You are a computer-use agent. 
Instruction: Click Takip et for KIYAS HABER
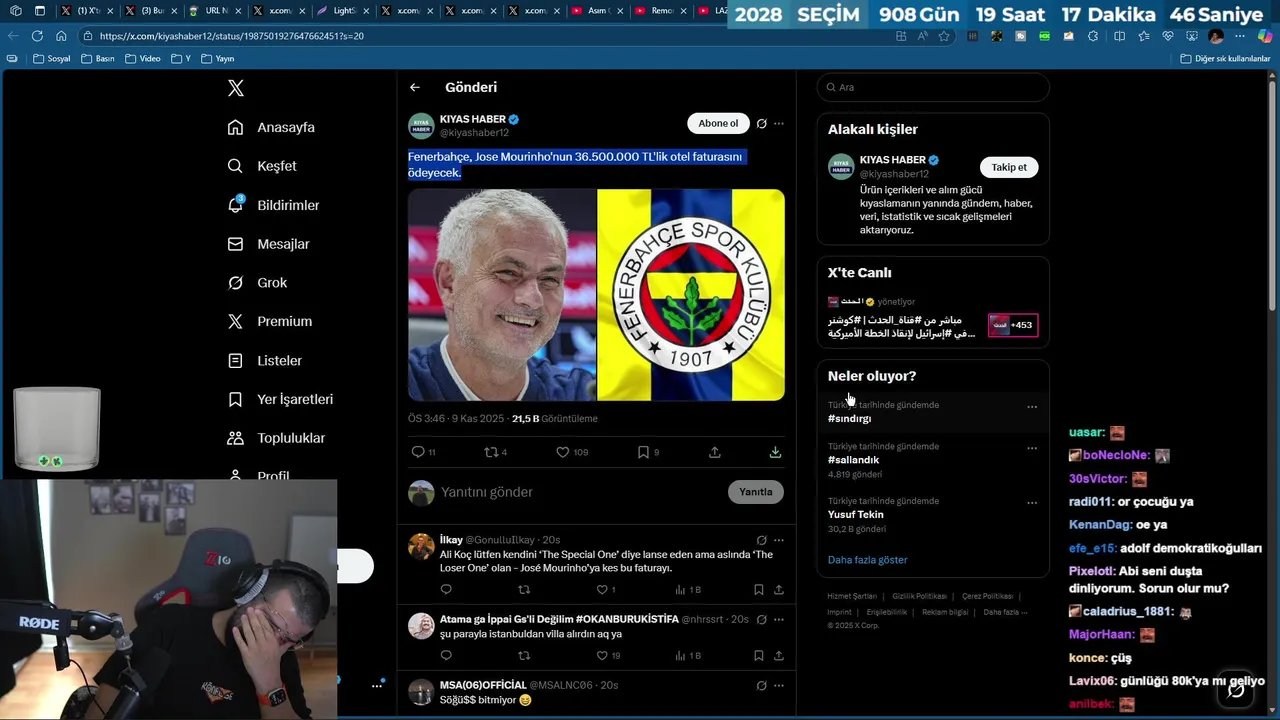tap(1009, 167)
